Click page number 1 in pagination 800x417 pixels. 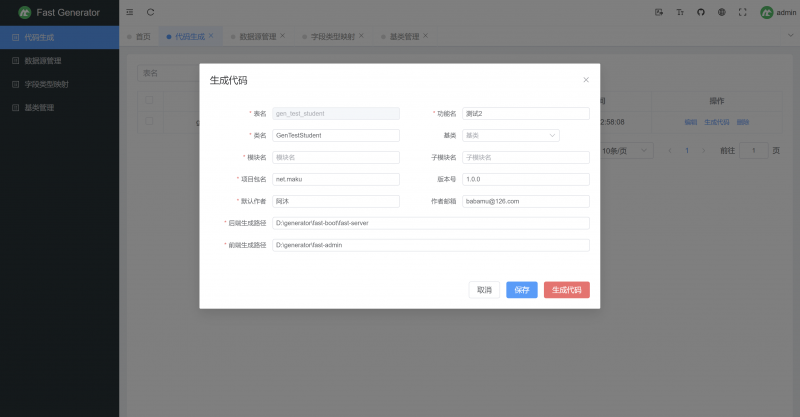click(687, 151)
